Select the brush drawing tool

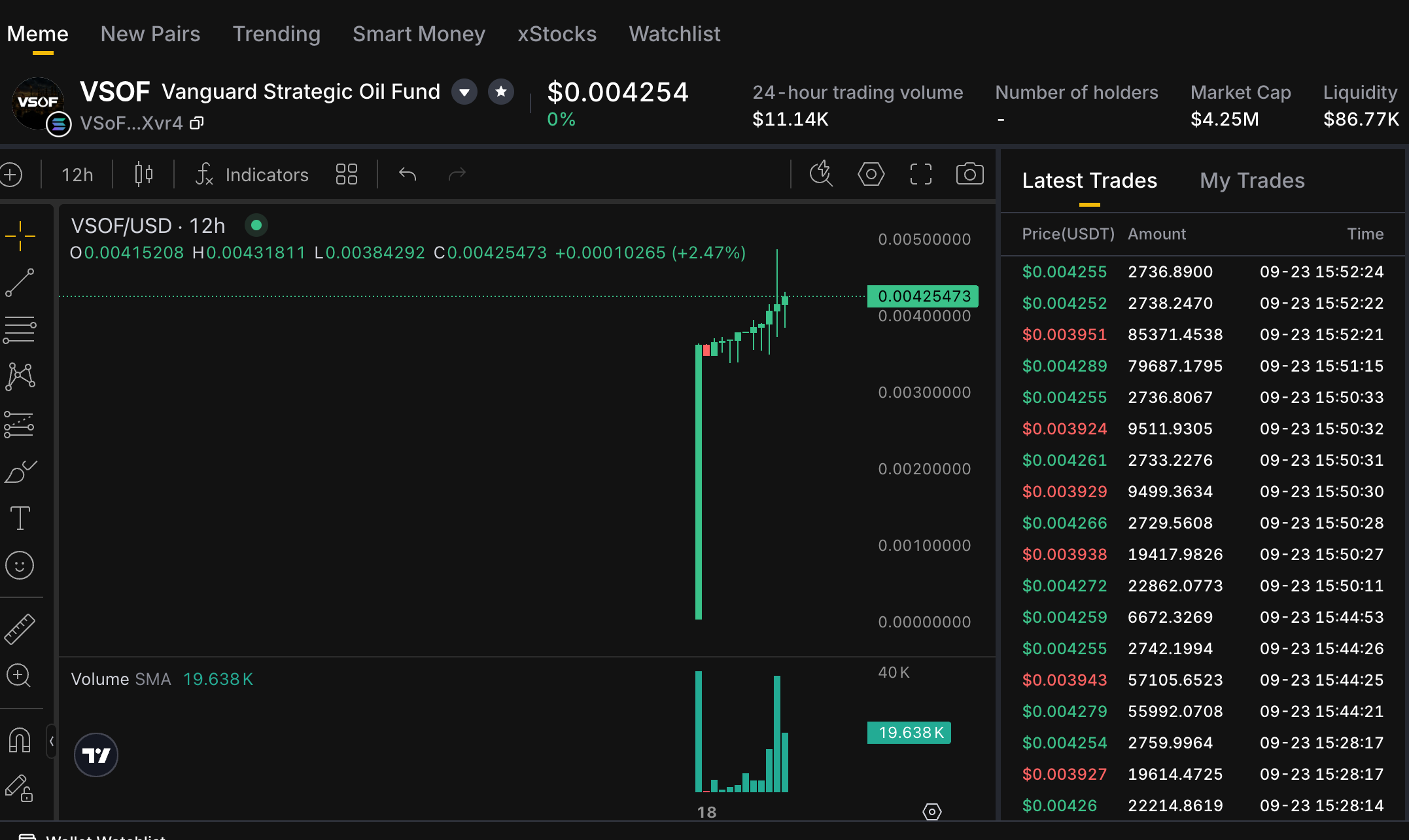click(x=20, y=471)
